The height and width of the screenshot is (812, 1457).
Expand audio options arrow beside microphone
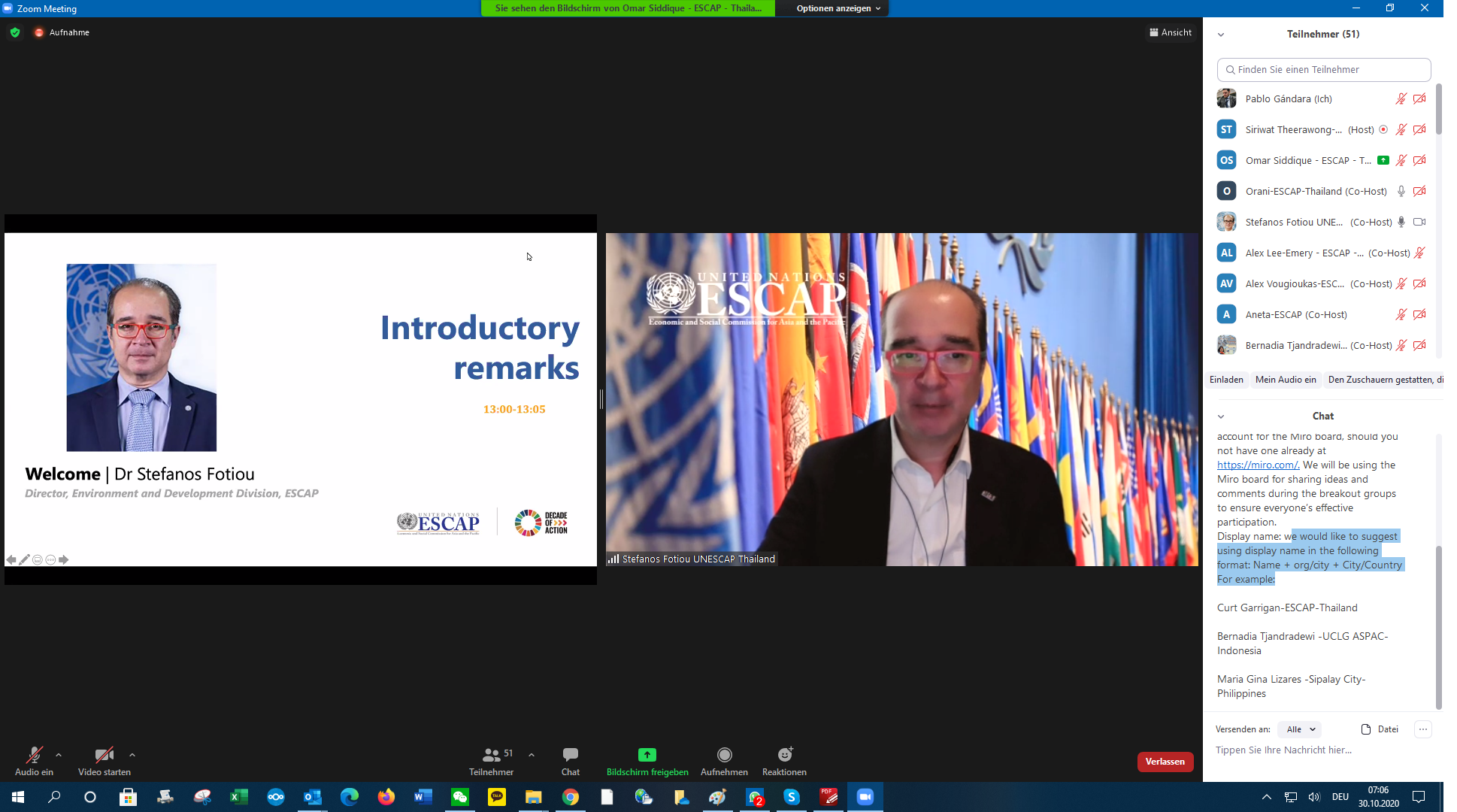[59, 755]
